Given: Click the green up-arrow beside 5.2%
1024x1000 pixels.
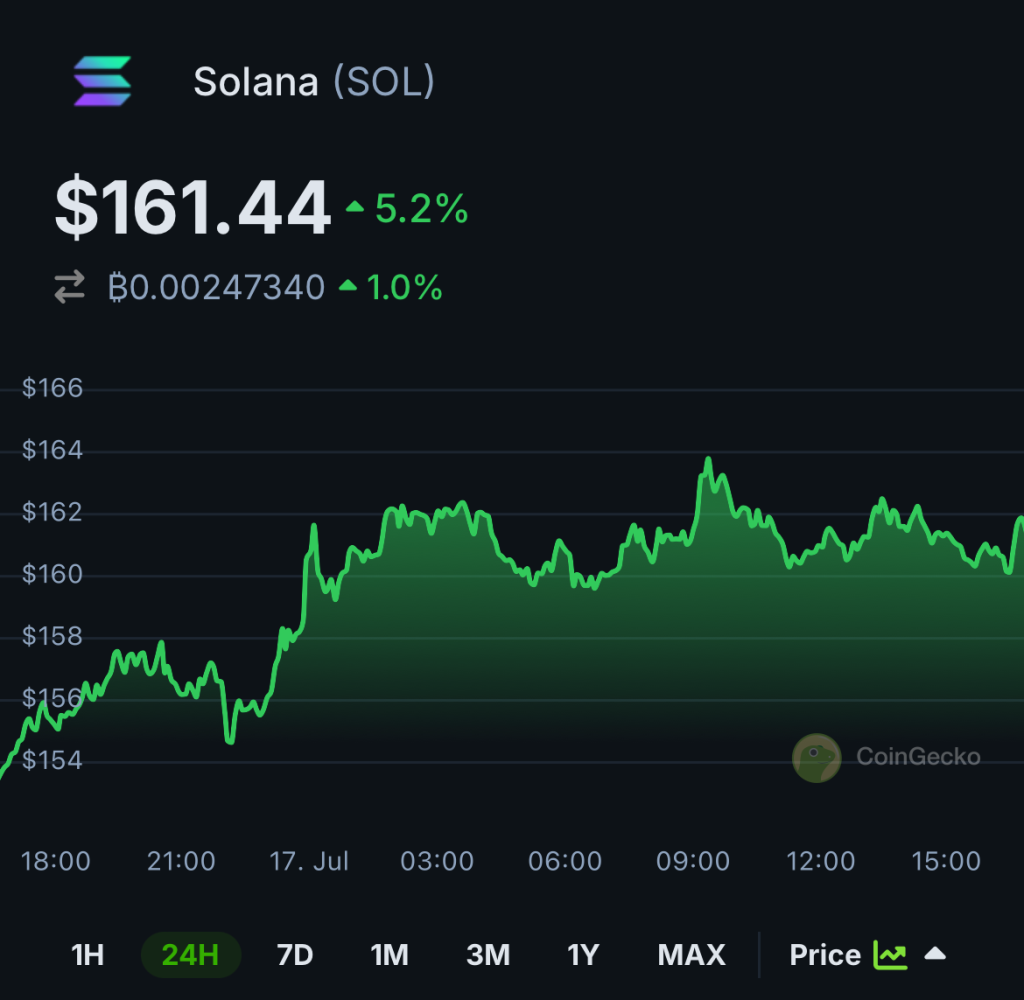Looking at the screenshot, I should point(355,208).
